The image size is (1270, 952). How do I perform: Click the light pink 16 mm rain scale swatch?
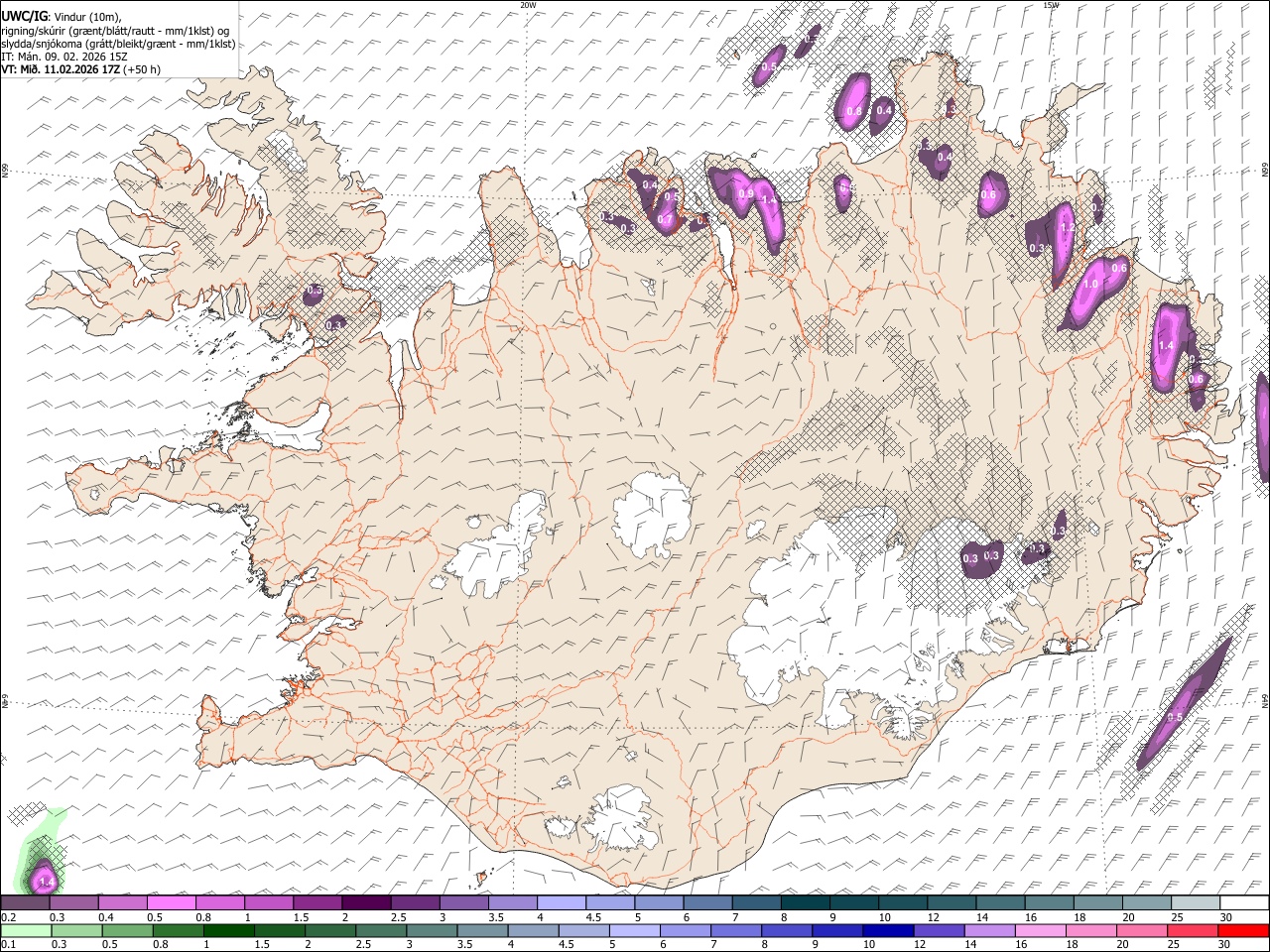(x=1041, y=930)
